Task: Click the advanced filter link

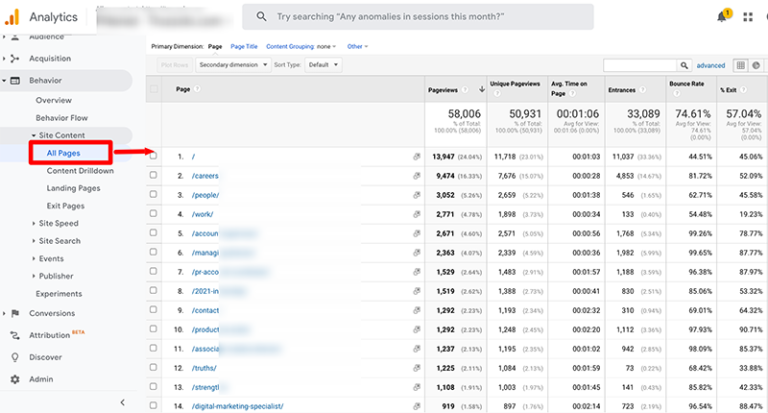Action: click(711, 65)
